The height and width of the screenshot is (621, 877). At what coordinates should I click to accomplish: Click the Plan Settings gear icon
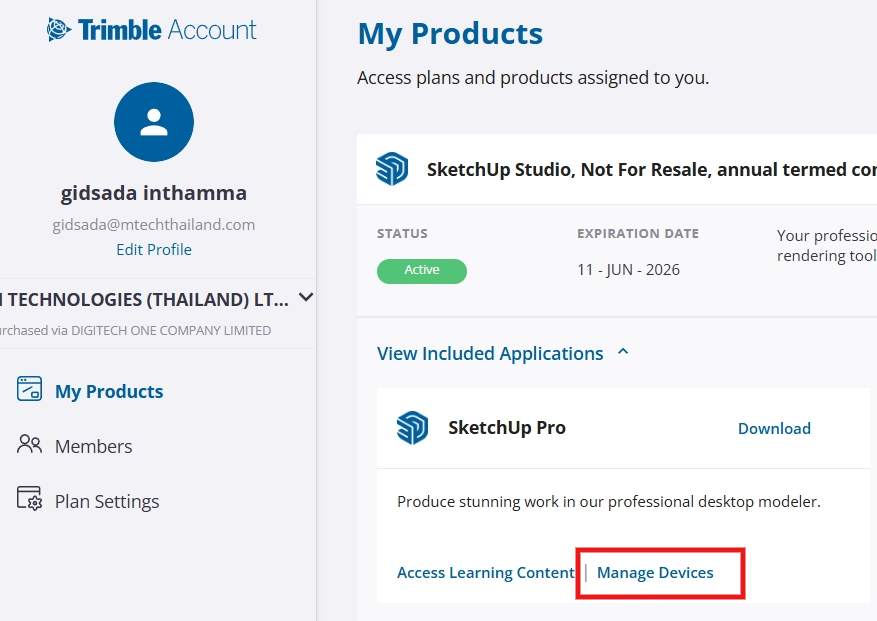pos(29,499)
